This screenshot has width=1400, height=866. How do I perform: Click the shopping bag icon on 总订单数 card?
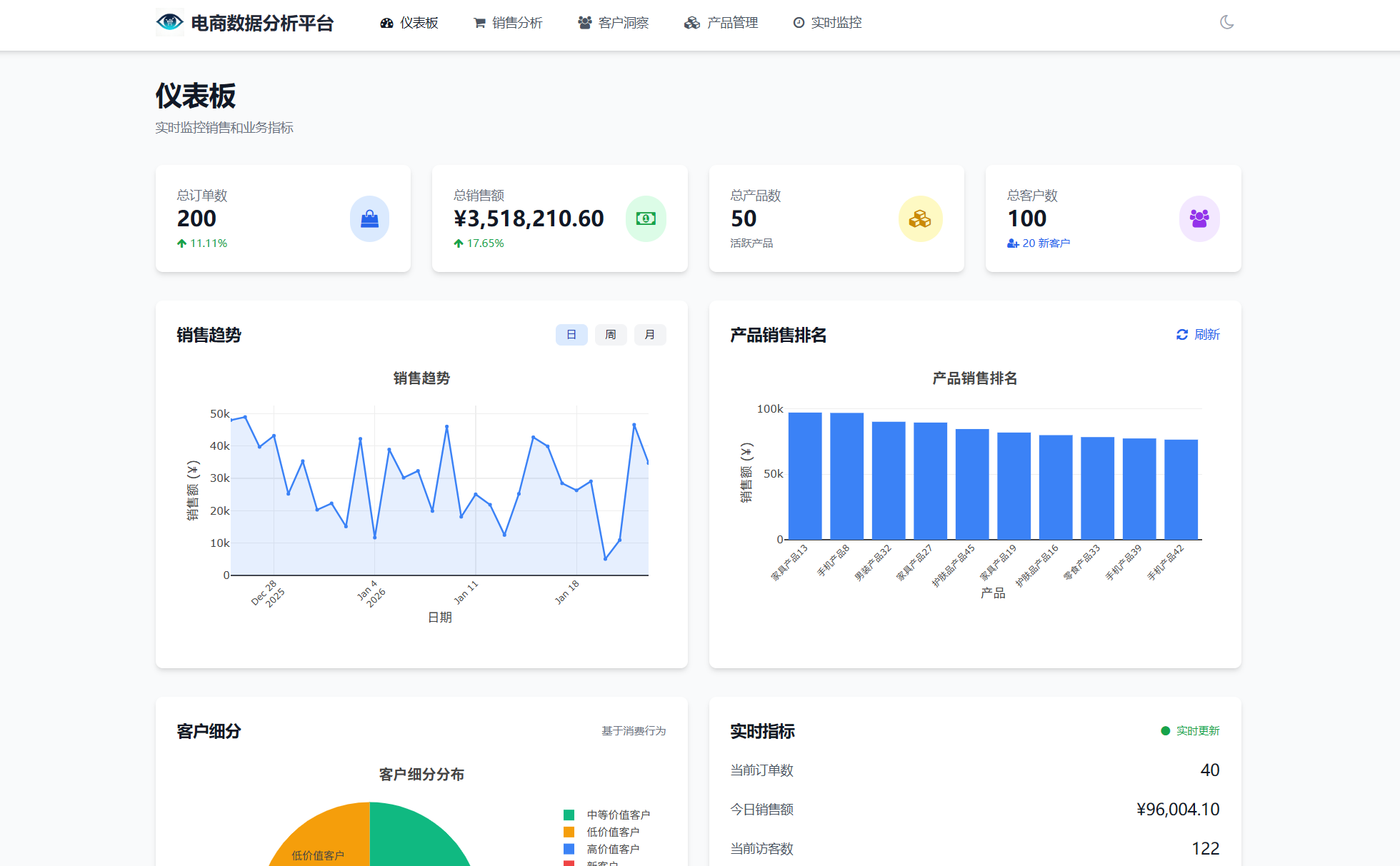(x=369, y=218)
